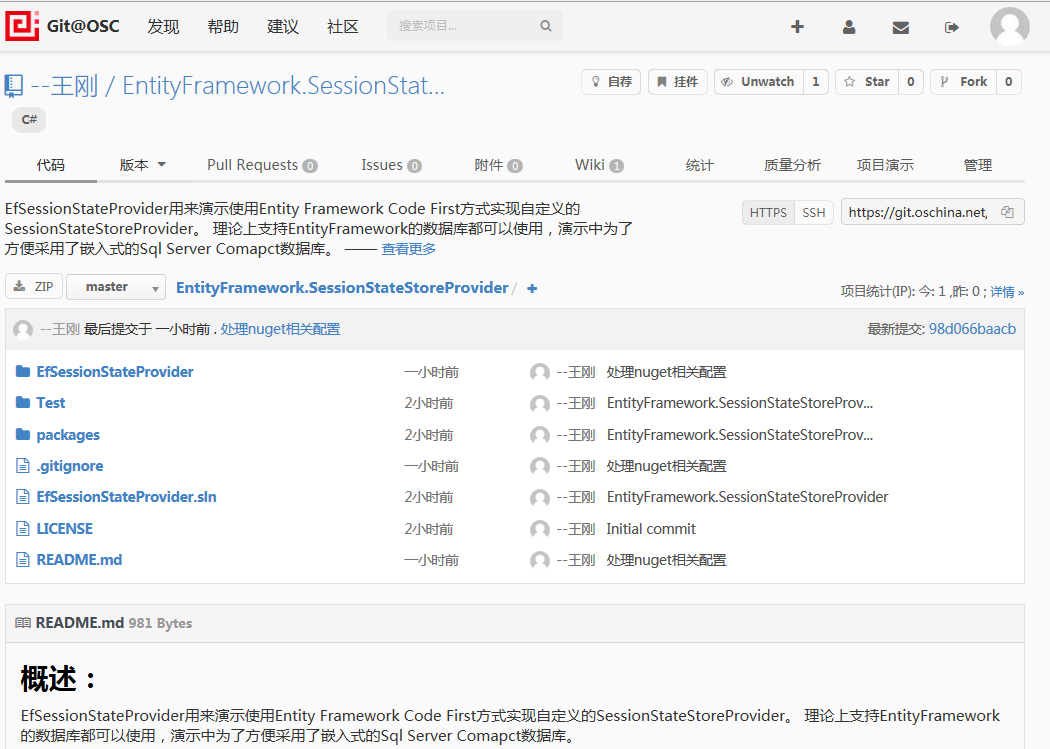Click the clone URL text field
The height and width of the screenshot is (749, 1050).
[918, 212]
